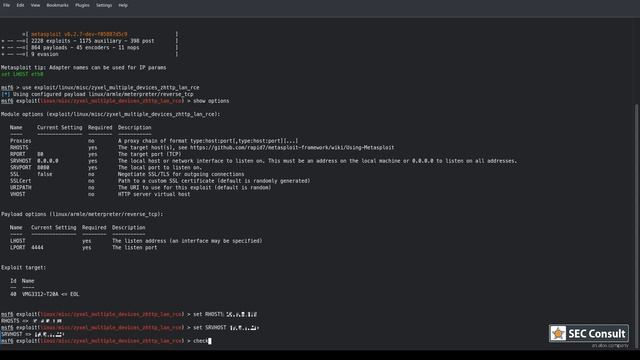The width and height of the screenshot is (640, 360).
Task: Click the metasploit version banner text
Action: [79, 34]
